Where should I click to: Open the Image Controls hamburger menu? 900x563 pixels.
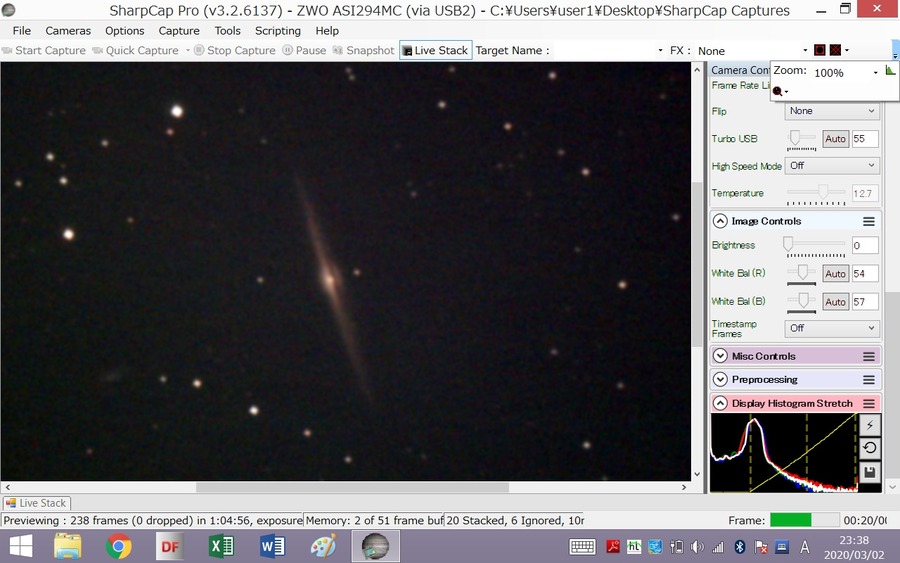tap(869, 222)
